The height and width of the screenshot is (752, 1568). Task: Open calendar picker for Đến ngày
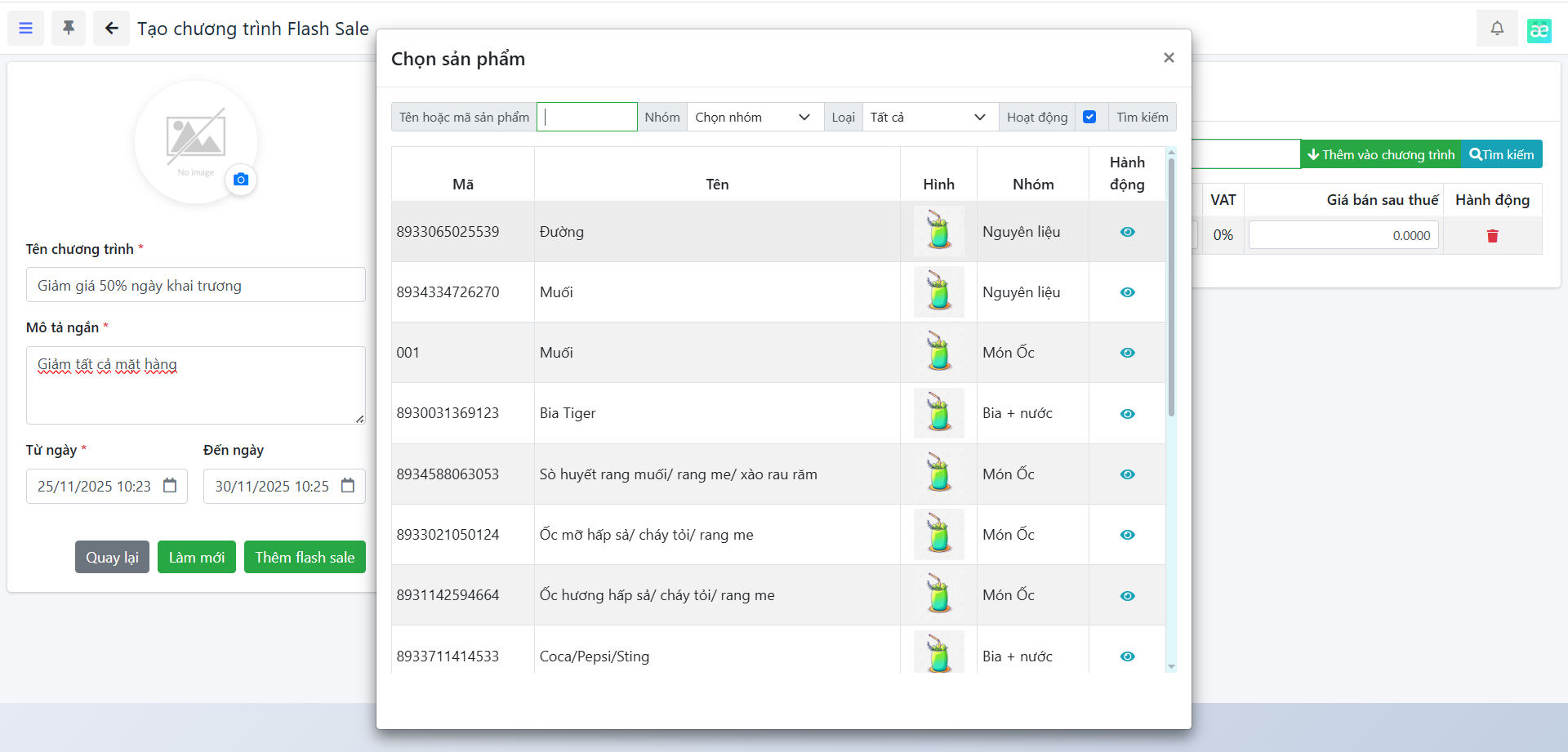click(348, 486)
